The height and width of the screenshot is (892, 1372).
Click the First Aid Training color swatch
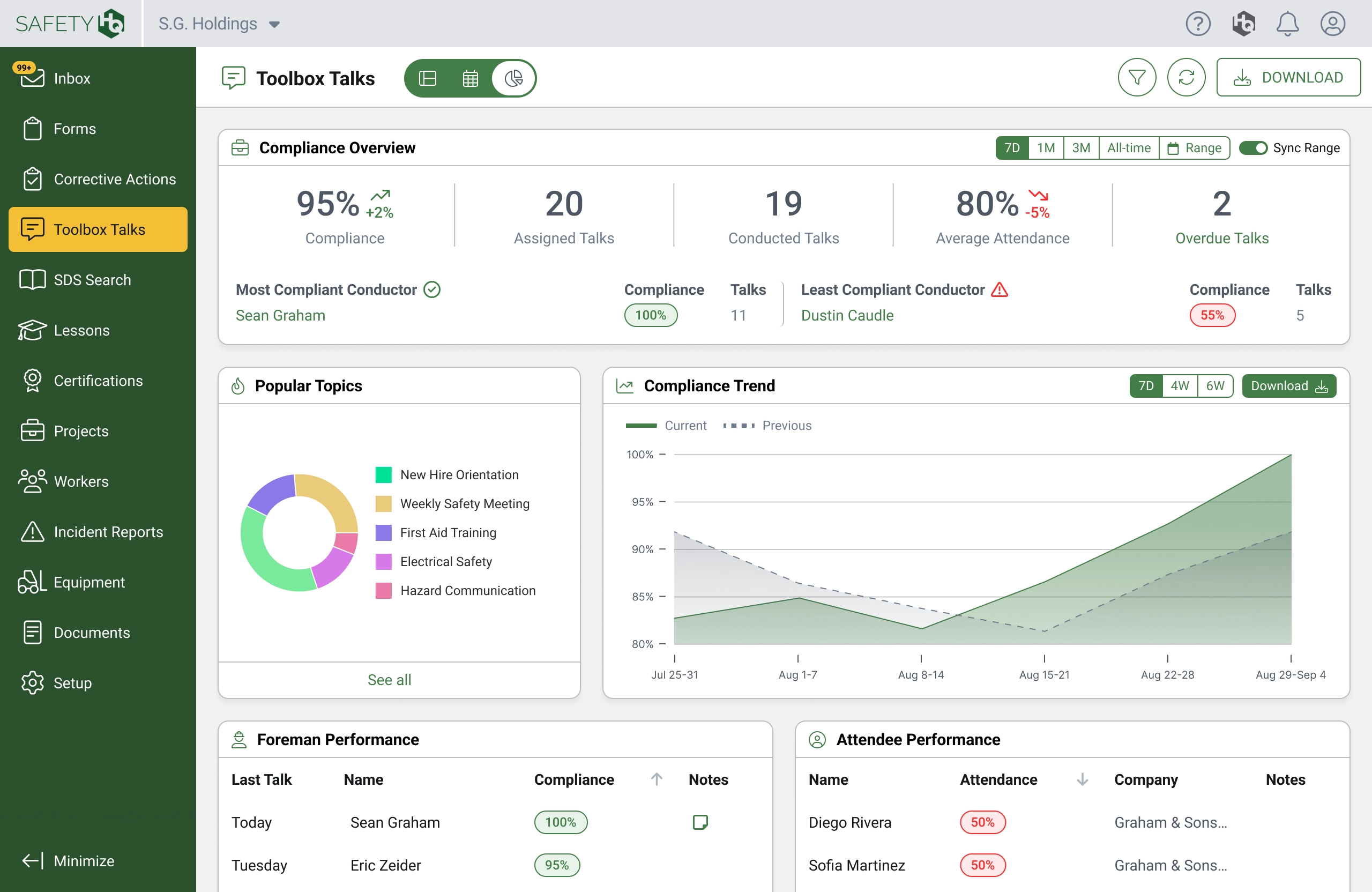383,532
